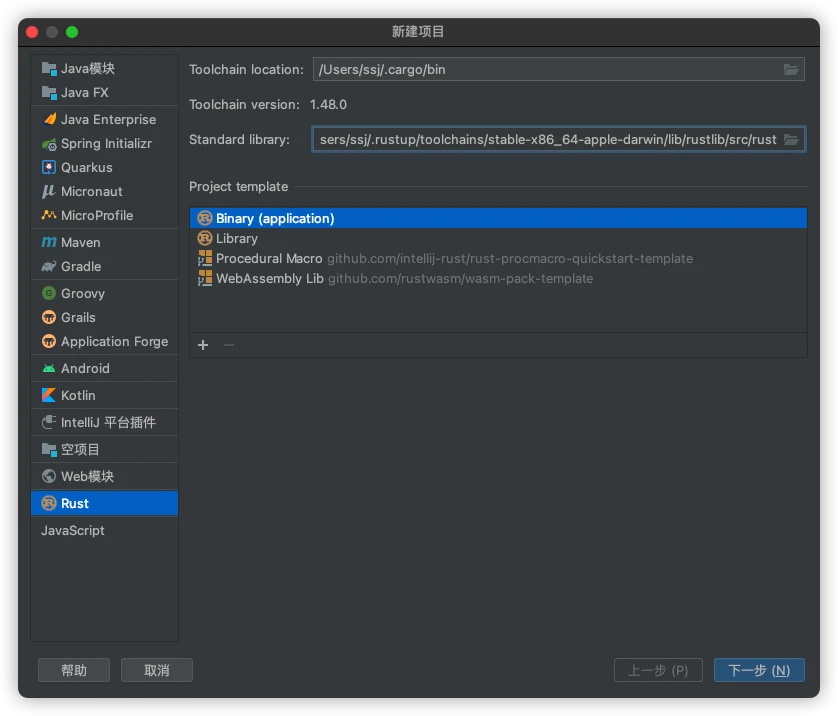Select the Kotlin label in sidebar
This screenshot has height=716, width=838.
(x=78, y=395)
